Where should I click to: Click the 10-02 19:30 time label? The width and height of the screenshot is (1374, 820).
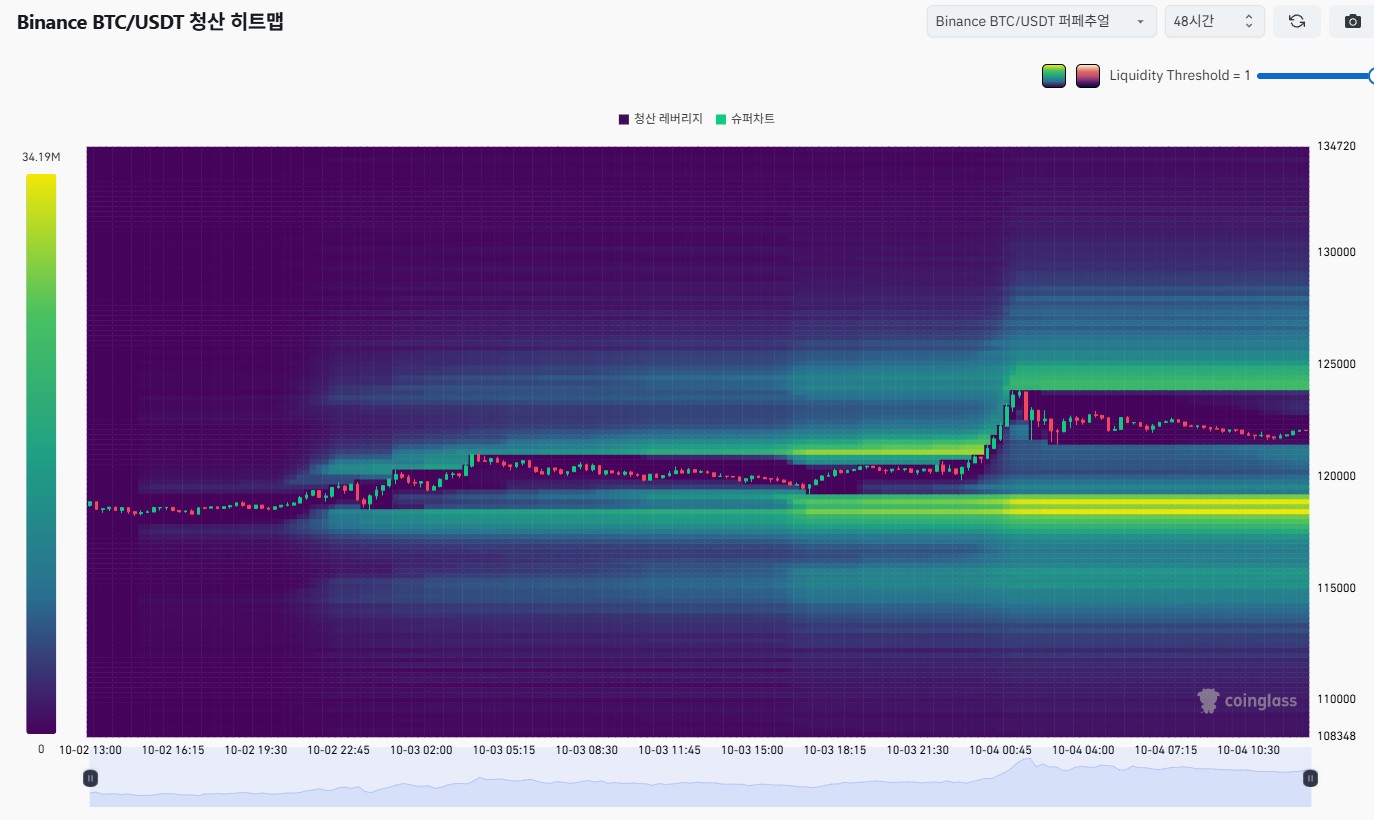[x=256, y=749]
